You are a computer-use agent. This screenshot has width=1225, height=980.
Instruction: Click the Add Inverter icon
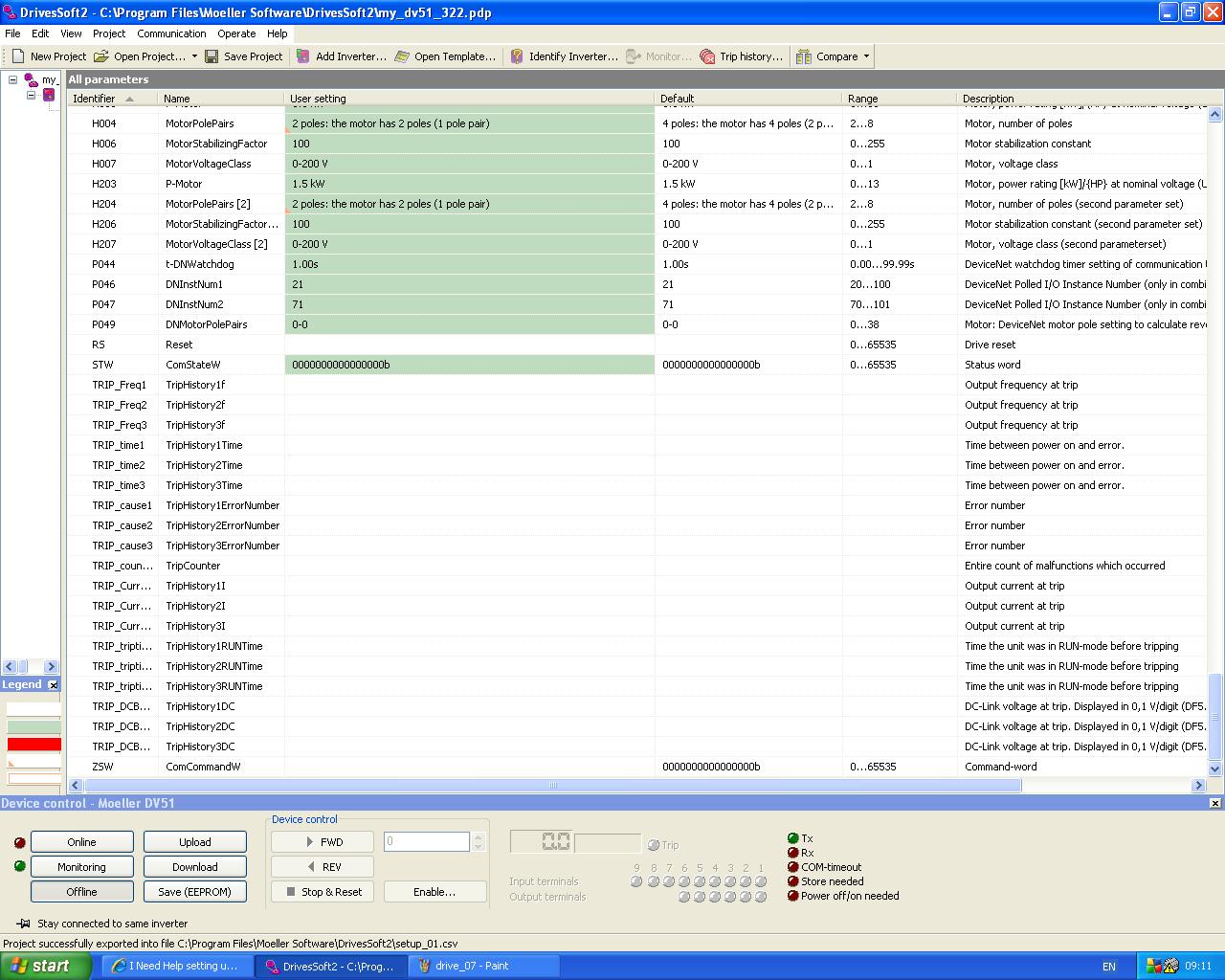coord(302,56)
